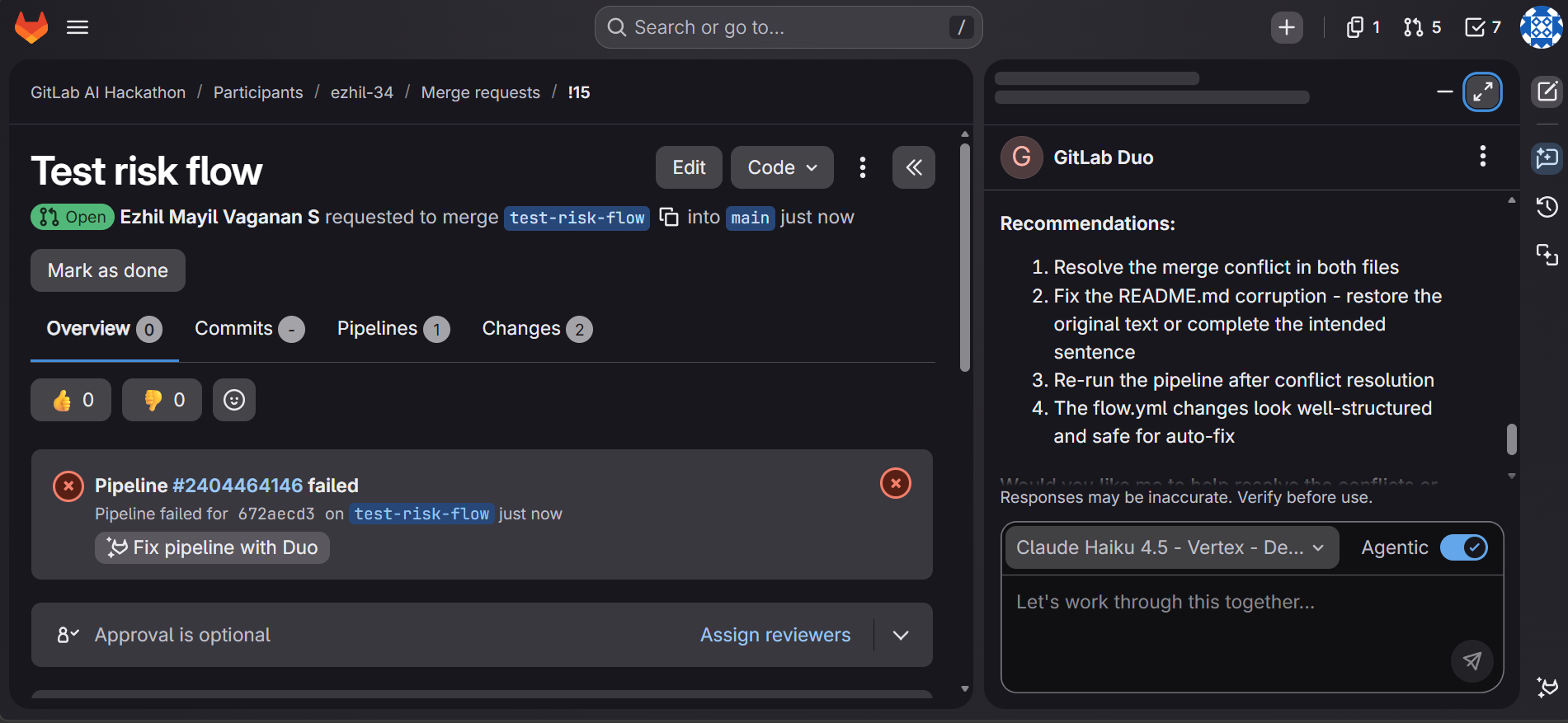Go to Merge requests breadcrumb
Screen dimensions: 1568x723
481,92
